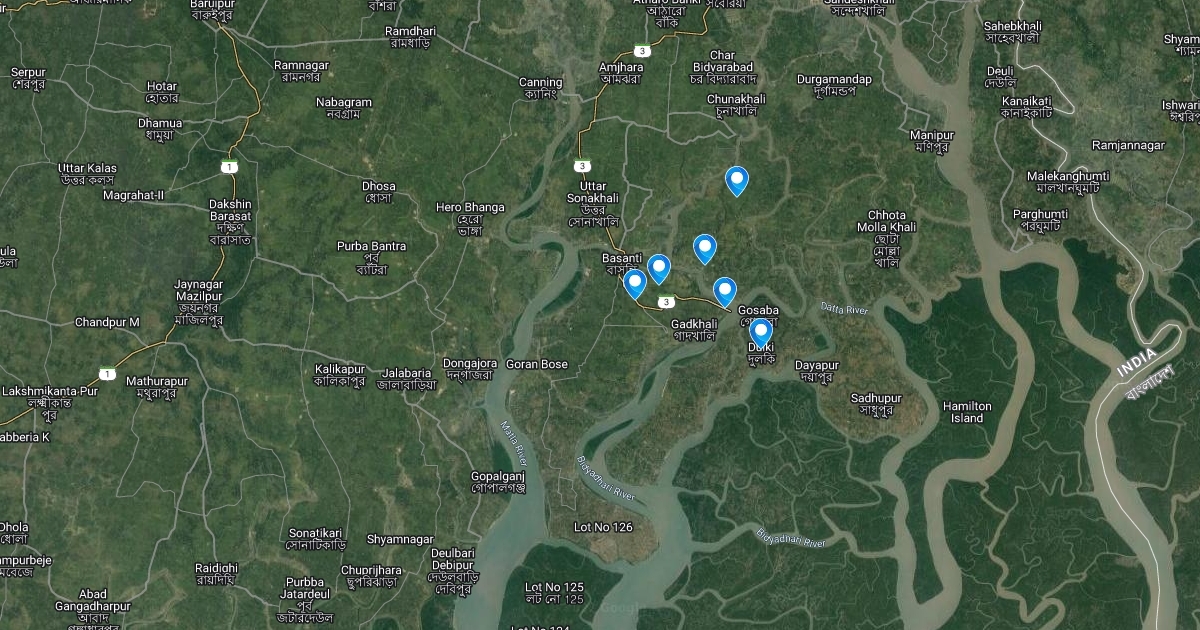Click the westernmost blue map pin
Image resolution: width=1200 pixels, height=630 pixels.
[635, 285]
